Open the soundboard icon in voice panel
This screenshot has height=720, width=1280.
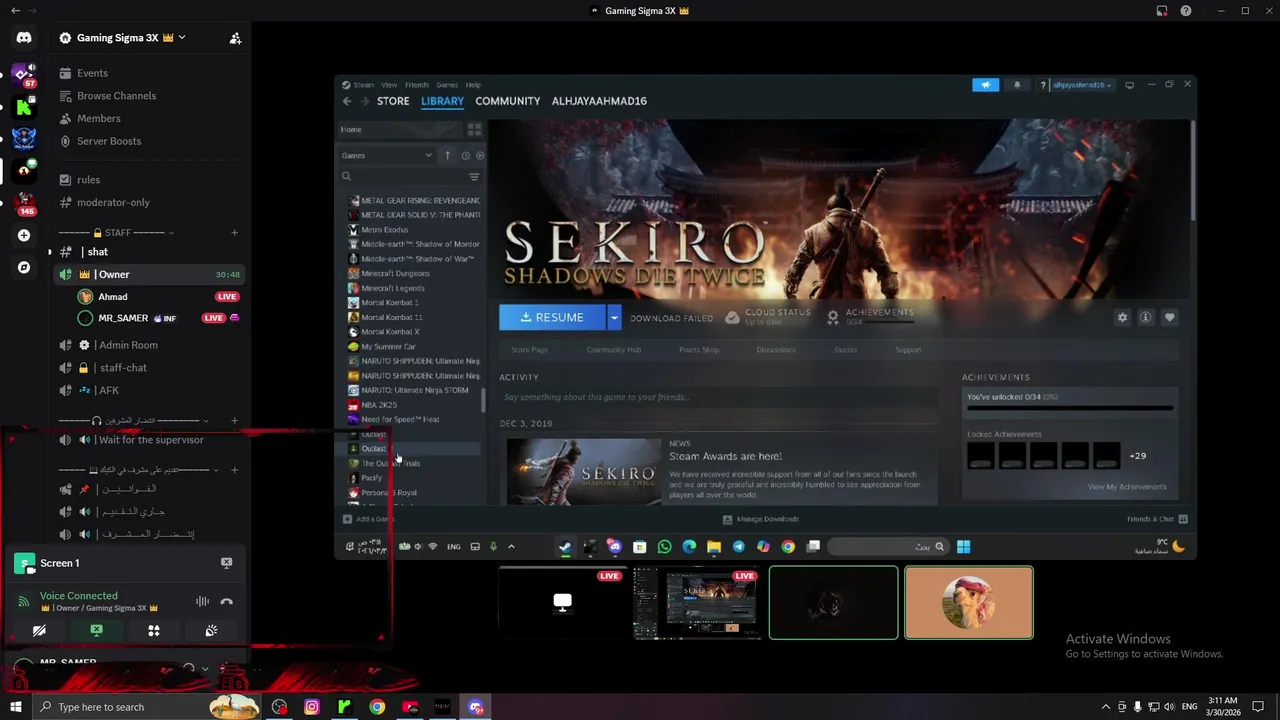click(x=211, y=631)
